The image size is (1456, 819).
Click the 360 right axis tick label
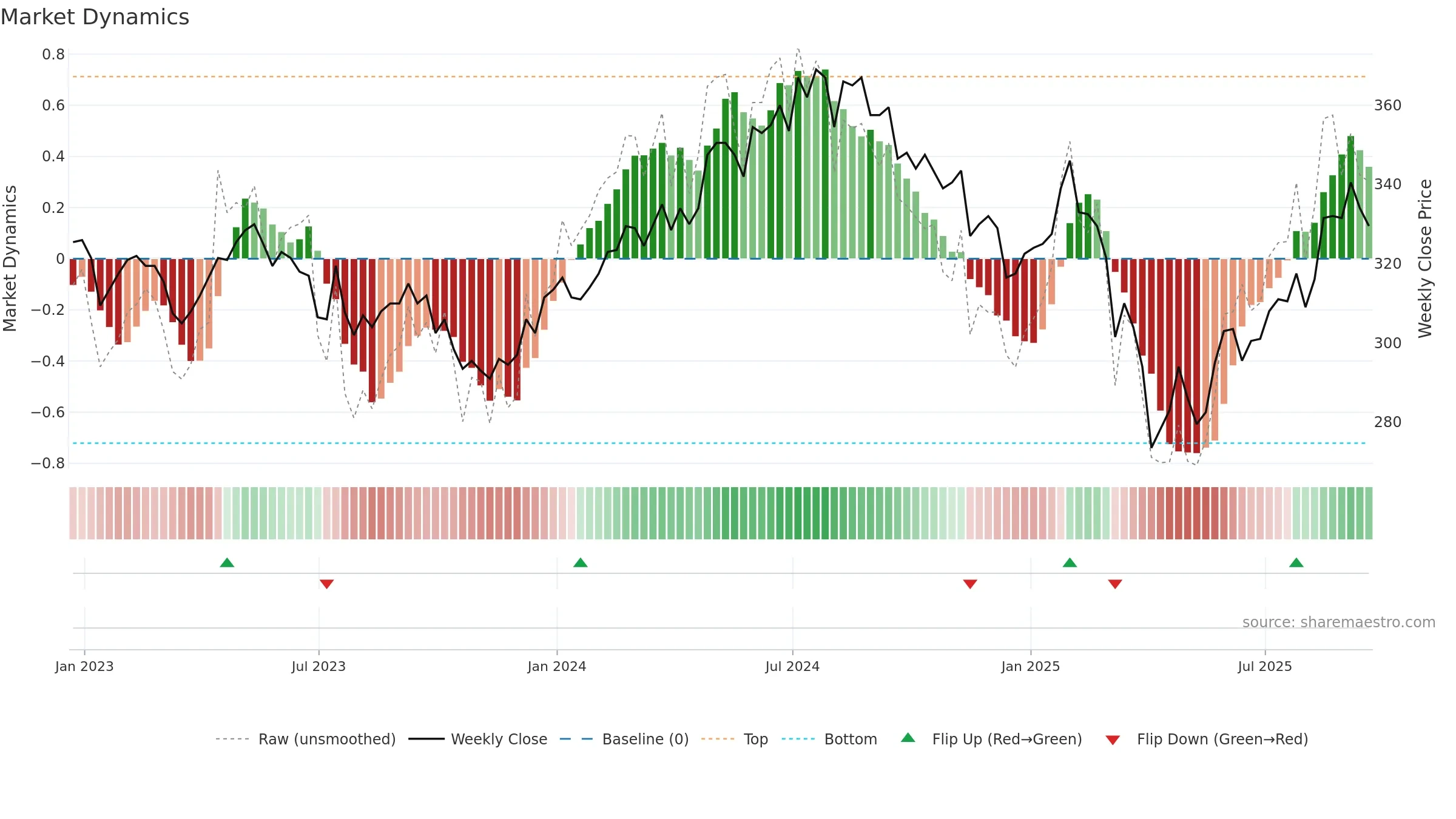pos(1388,106)
